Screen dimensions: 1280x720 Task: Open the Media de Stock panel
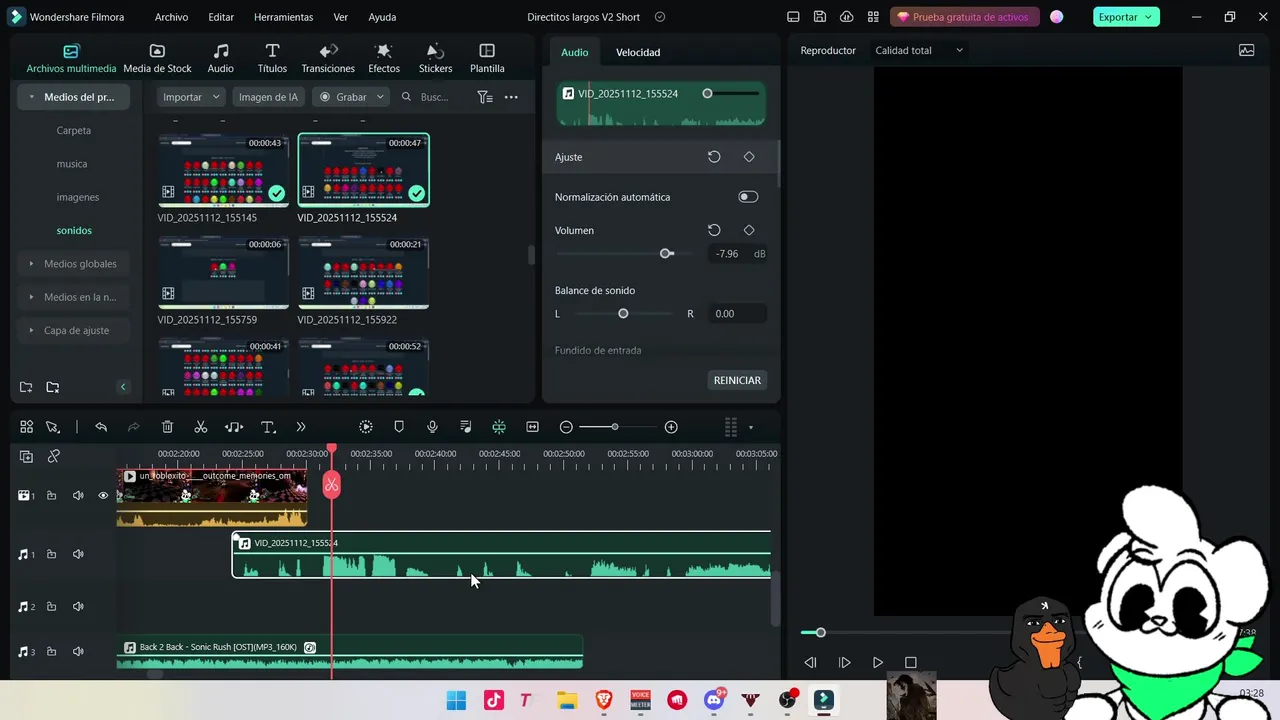coord(157,59)
